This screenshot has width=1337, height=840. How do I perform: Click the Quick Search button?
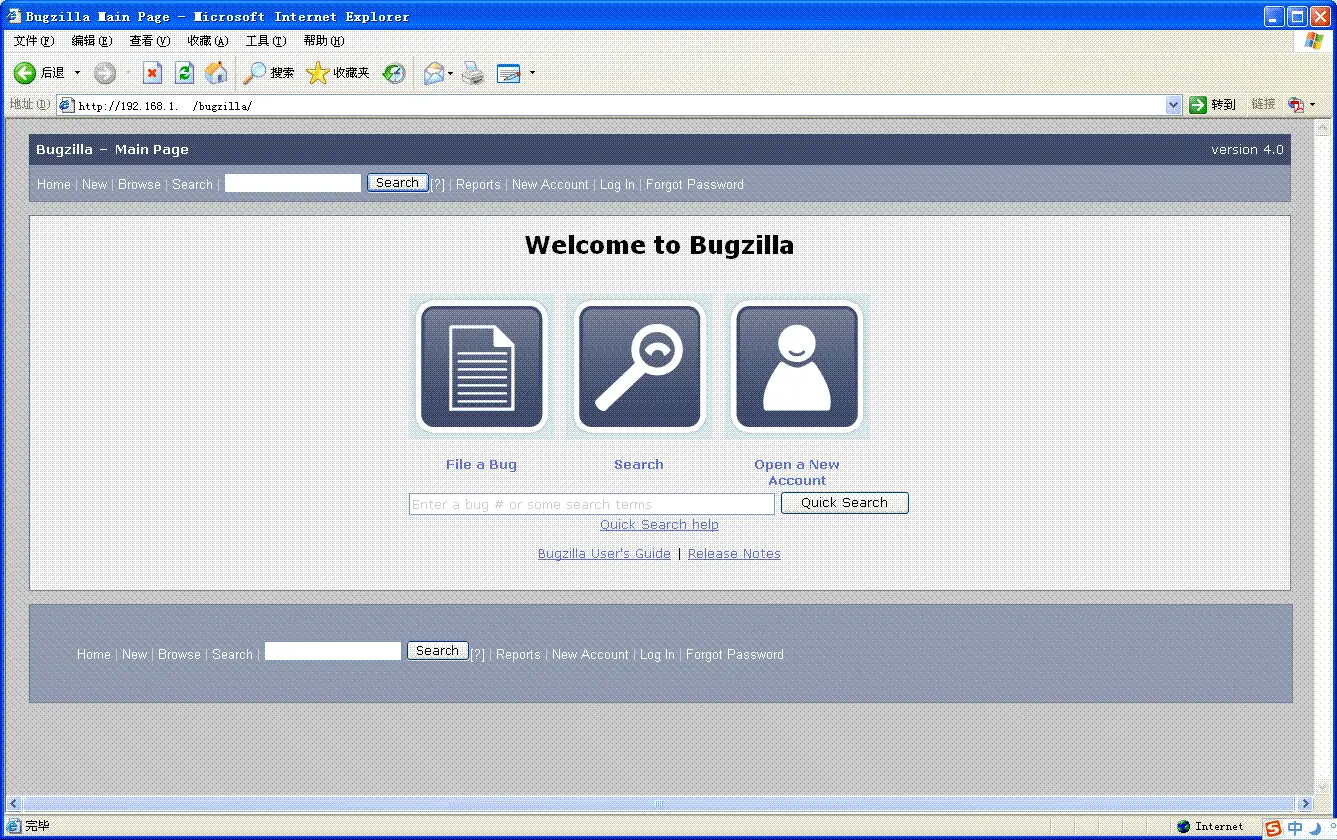tap(844, 503)
